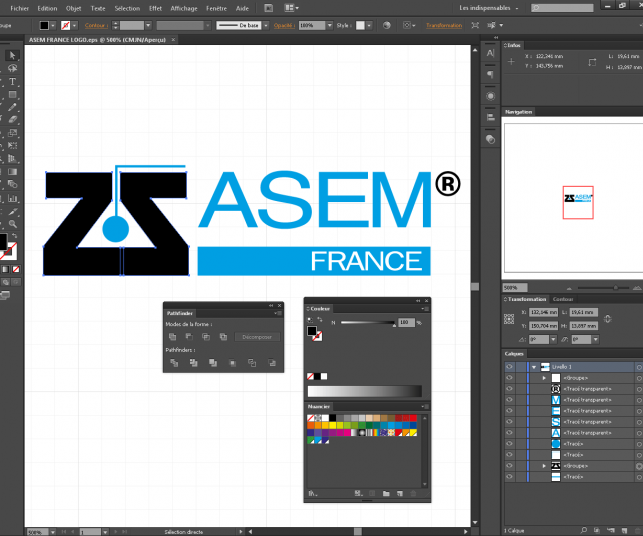Expand the first Groupe sublayer
Viewport: 643px width, 536px height.
coord(544,378)
